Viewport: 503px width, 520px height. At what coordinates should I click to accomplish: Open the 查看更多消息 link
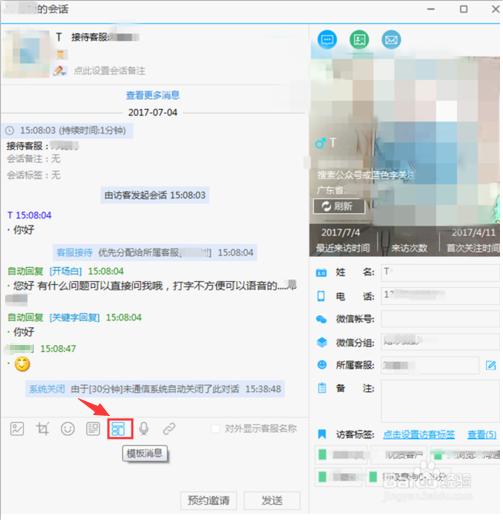coord(153,95)
